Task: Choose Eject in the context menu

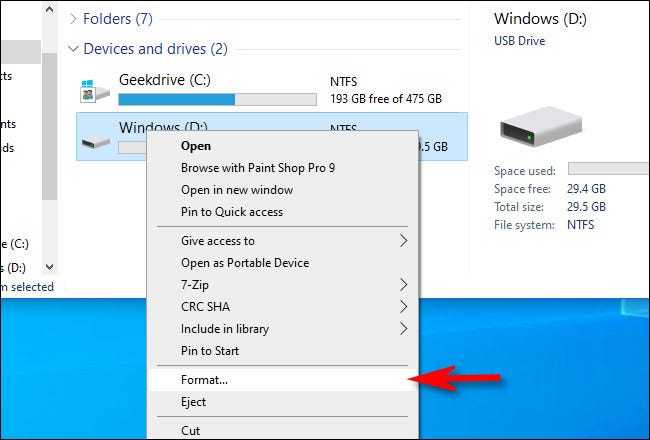Action: click(193, 402)
